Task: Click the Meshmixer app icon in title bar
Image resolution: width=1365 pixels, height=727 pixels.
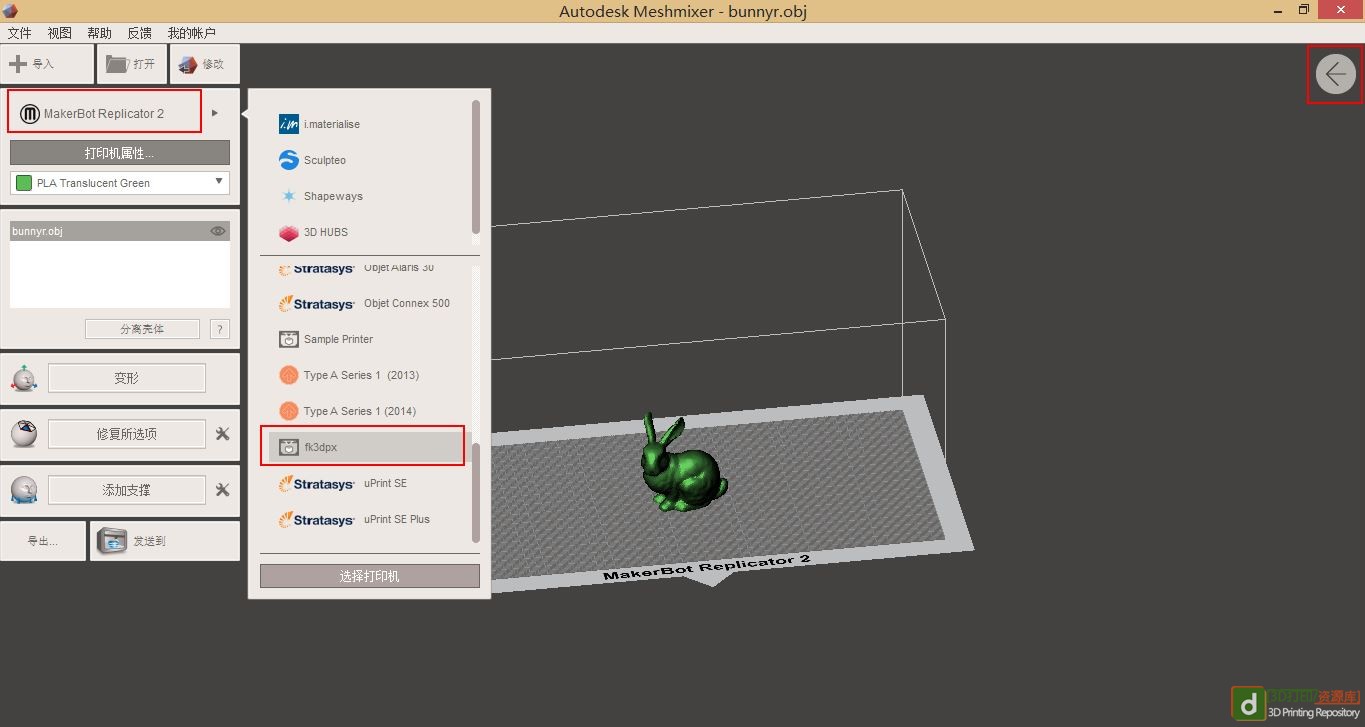Action: (10, 11)
